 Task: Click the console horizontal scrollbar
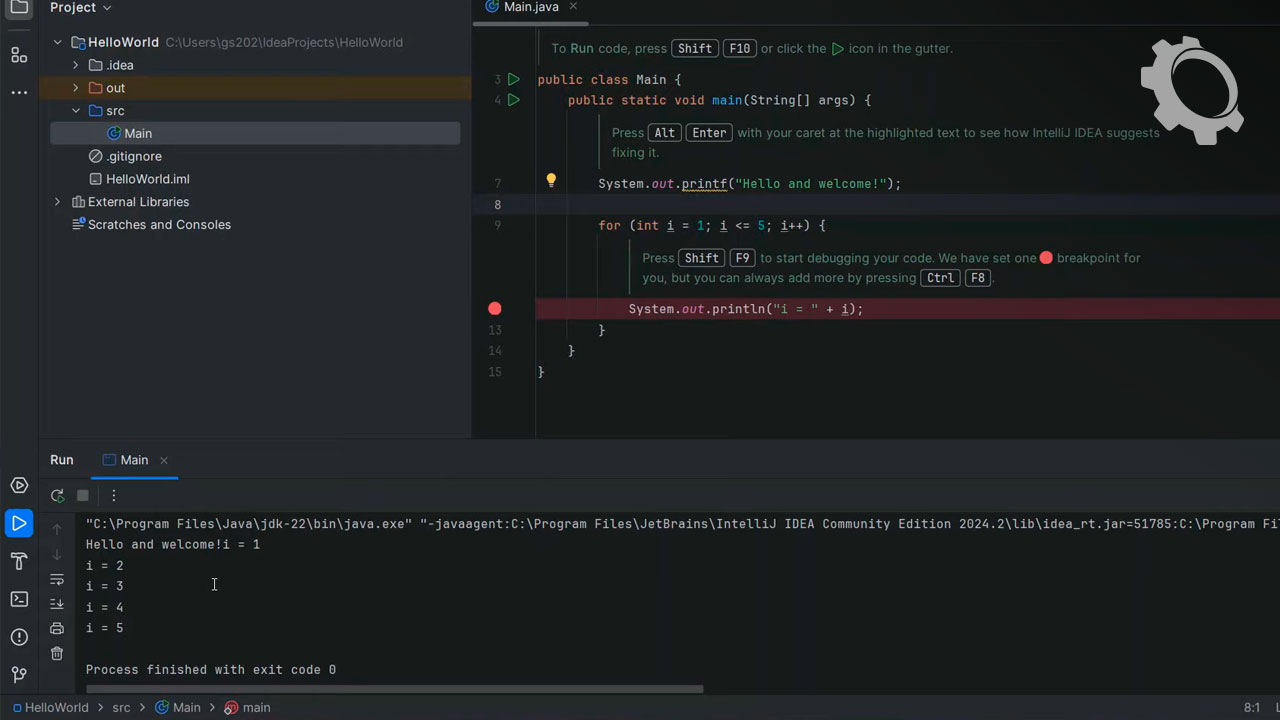pyautogui.click(x=394, y=689)
